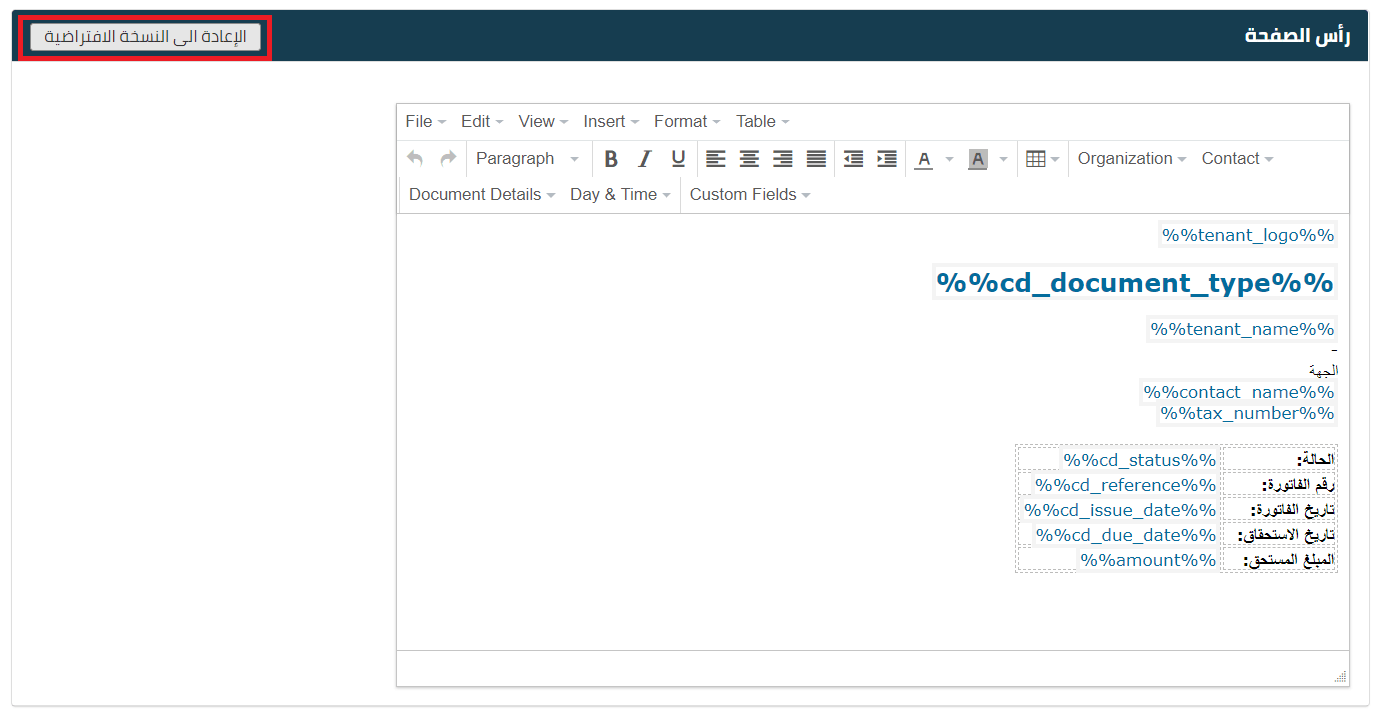
Task: Open the Custom Fields dropdown
Action: tap(749, 195)
